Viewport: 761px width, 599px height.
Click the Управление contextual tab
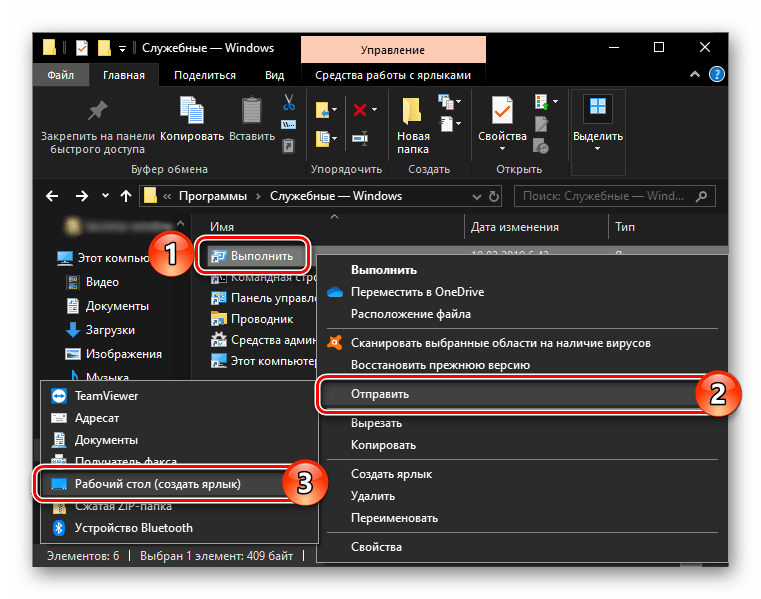(393, 50)
